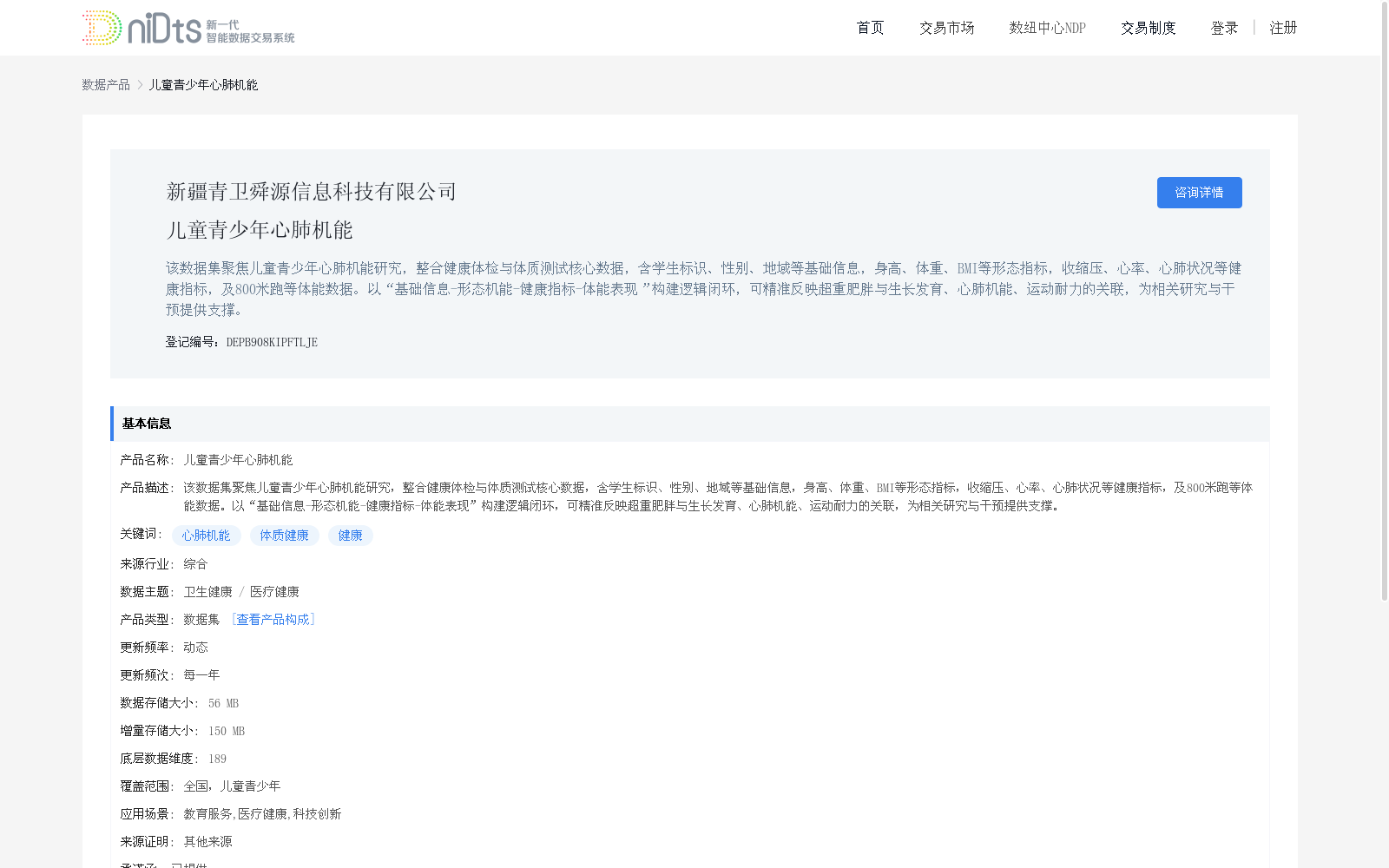Click the 基本信息 section header
1389x868 pixels.
coord(690,424)
